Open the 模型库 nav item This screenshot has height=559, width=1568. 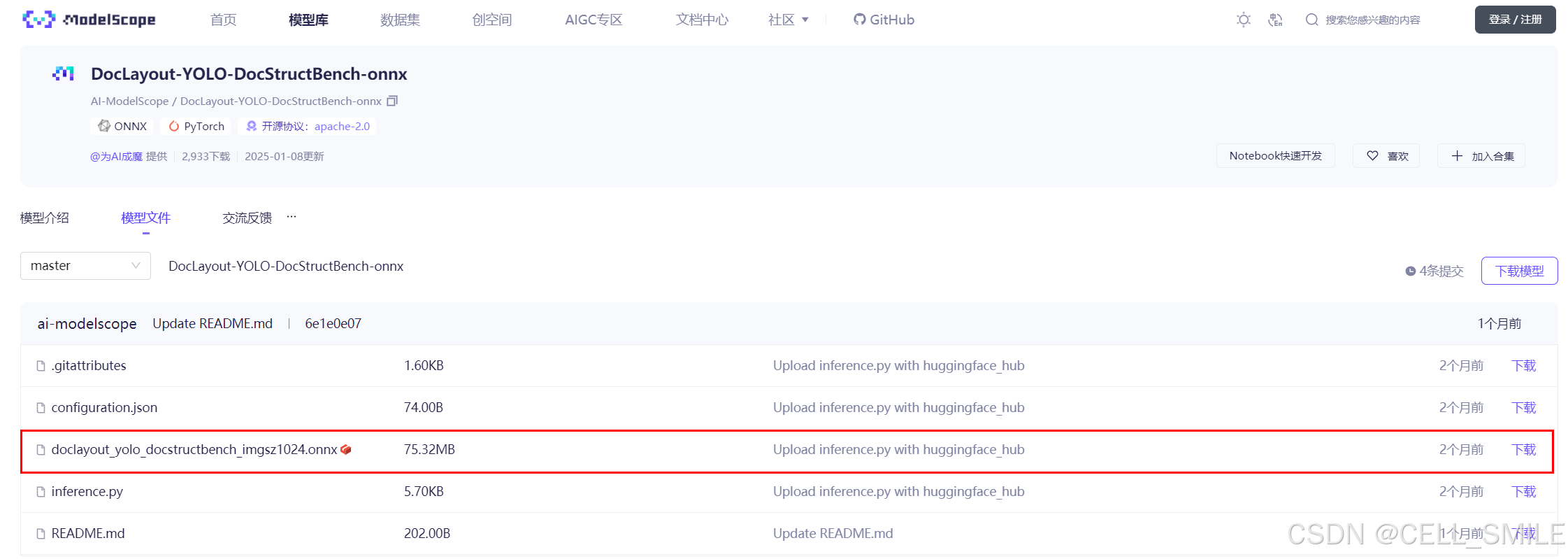click(x=308, y=20)
